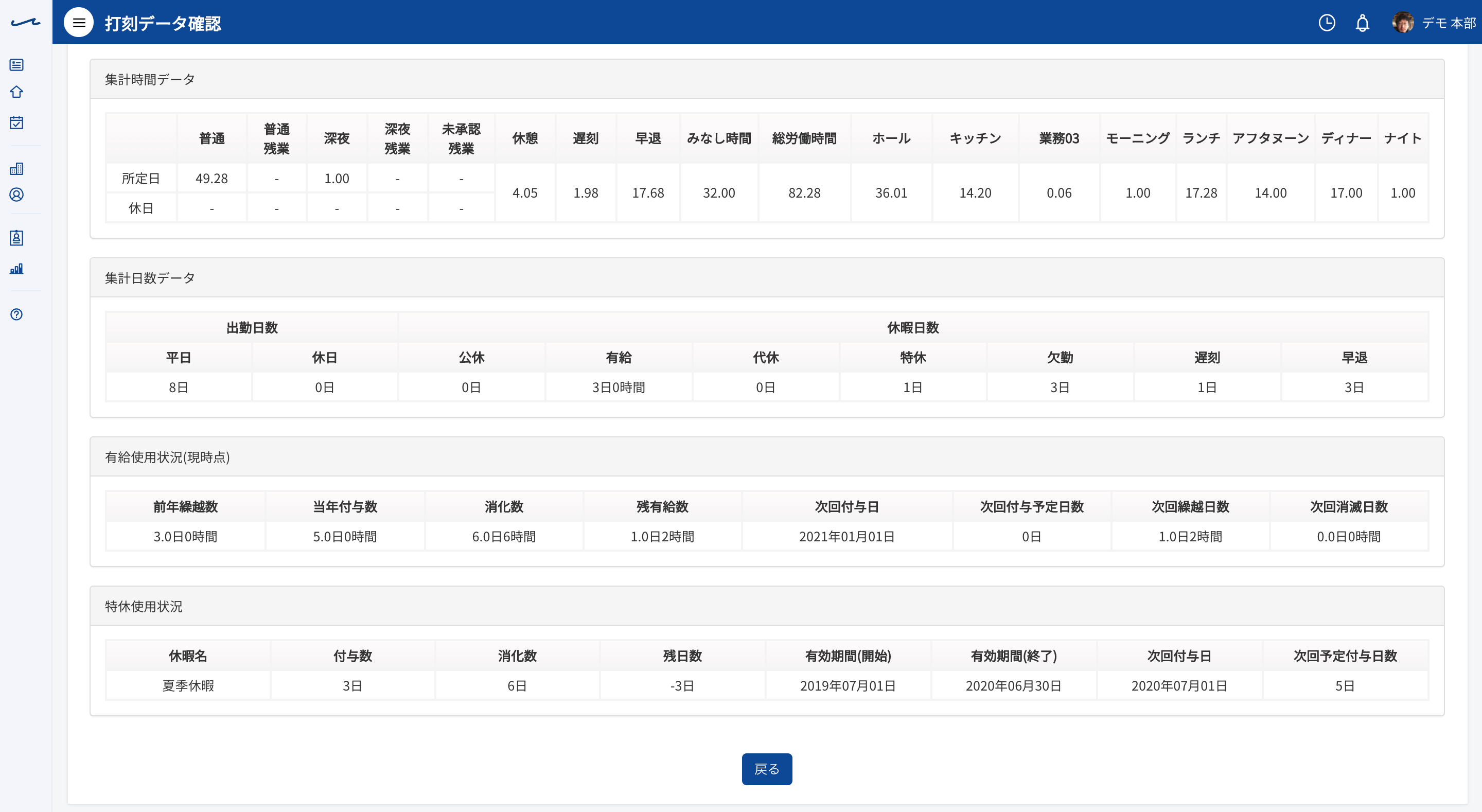Click the 6日 消化数 value in 特休 table

point(517,685)
